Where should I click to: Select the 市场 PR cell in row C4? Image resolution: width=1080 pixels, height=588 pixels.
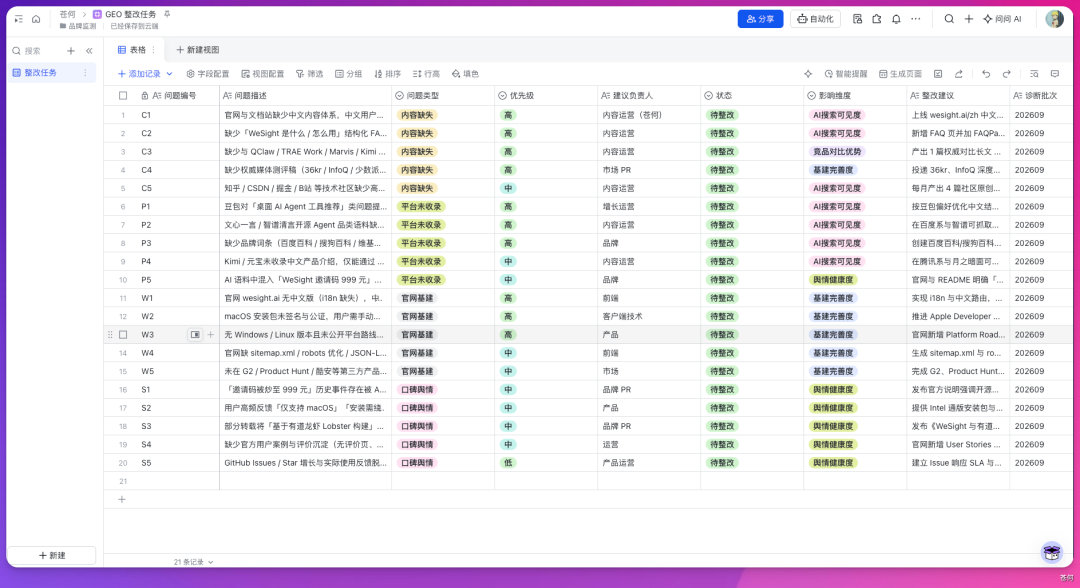(649, 170)
